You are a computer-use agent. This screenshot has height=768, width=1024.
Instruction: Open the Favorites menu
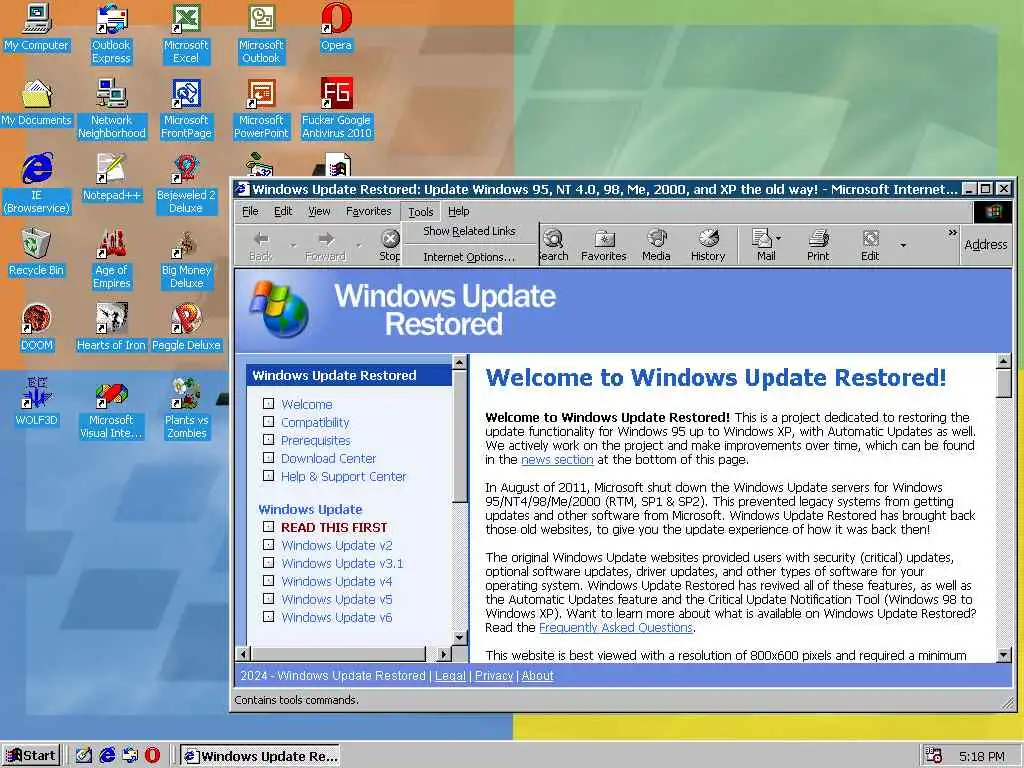coord(368,212)
